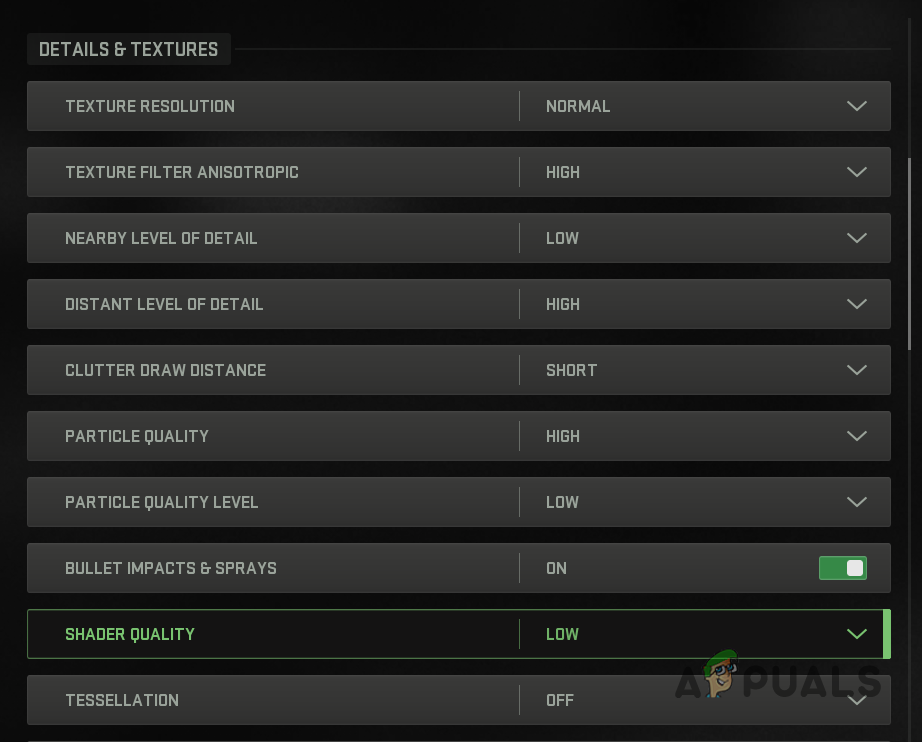The width and height of the screenshot is (922, 742).
Task: Click the Details & Textures section header
Action: click(x=128, y=48)
